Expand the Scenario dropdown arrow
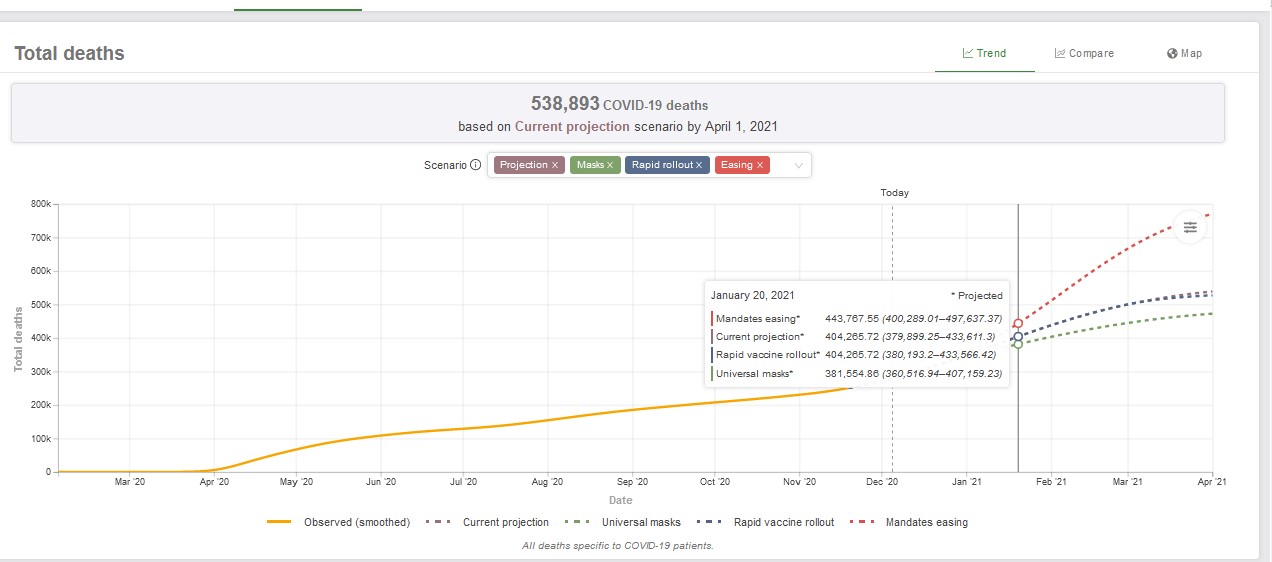Screen dimensions: 1272x562 [x=798, y=166]
